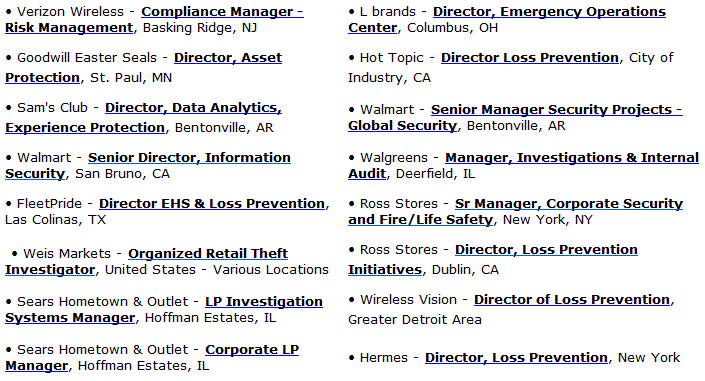Screen dimensions: 705x381
Task: Open Verizon Wireless Compliance Manager - Risk Management link
Action: coord(222,11)
